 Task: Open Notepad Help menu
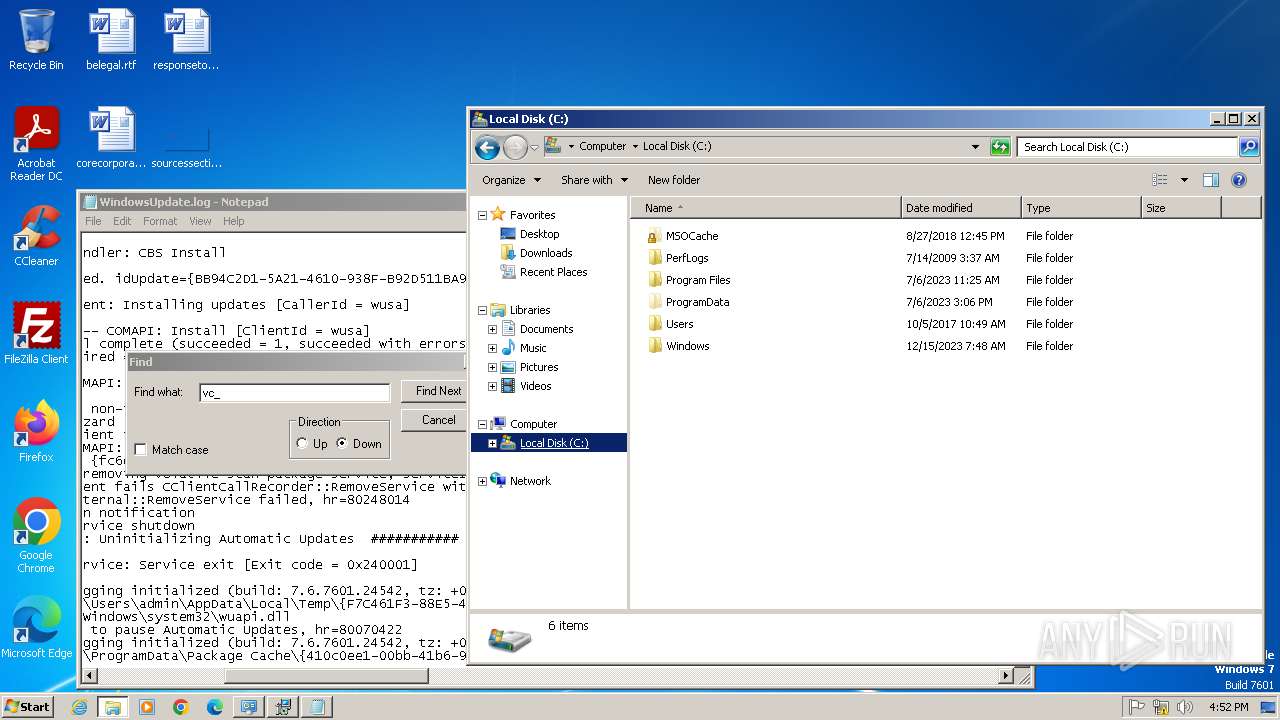point(233,221)
